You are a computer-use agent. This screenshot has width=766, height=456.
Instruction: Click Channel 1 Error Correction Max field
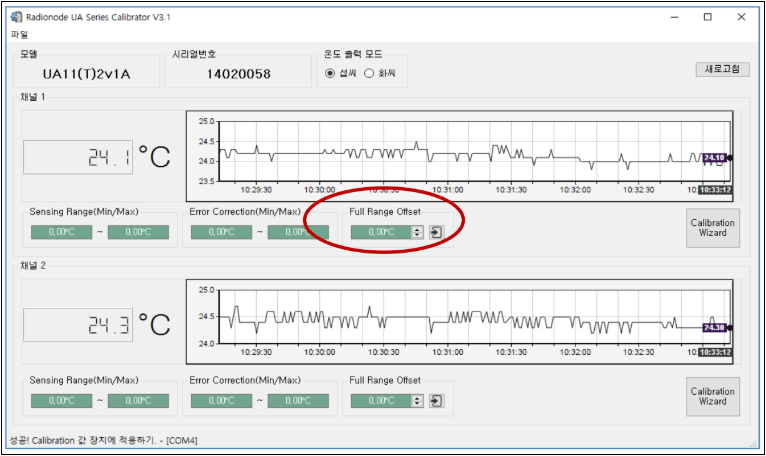tap(298, 232)
